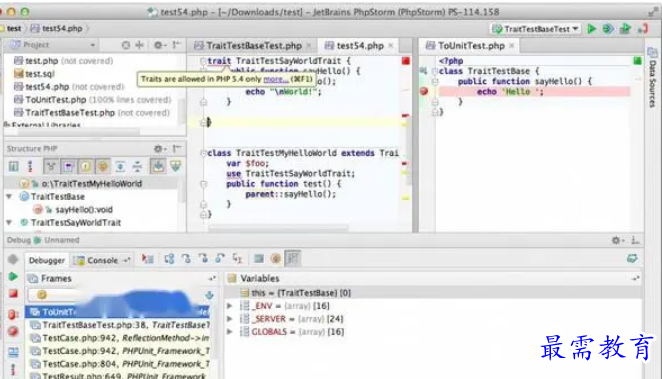Select sayHello():void in Structure tree
This screenshot has width=662, height=379.
pos(73,210)
